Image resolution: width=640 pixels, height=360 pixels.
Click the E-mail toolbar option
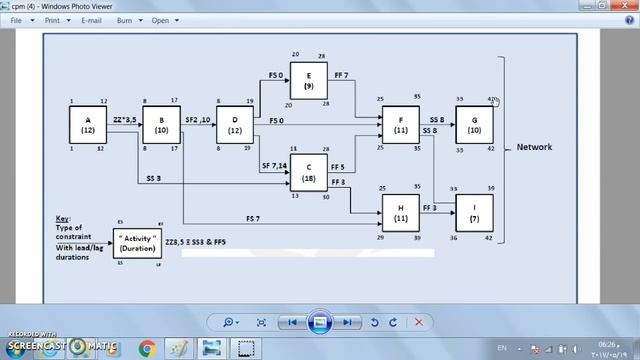tap(91, 20)
